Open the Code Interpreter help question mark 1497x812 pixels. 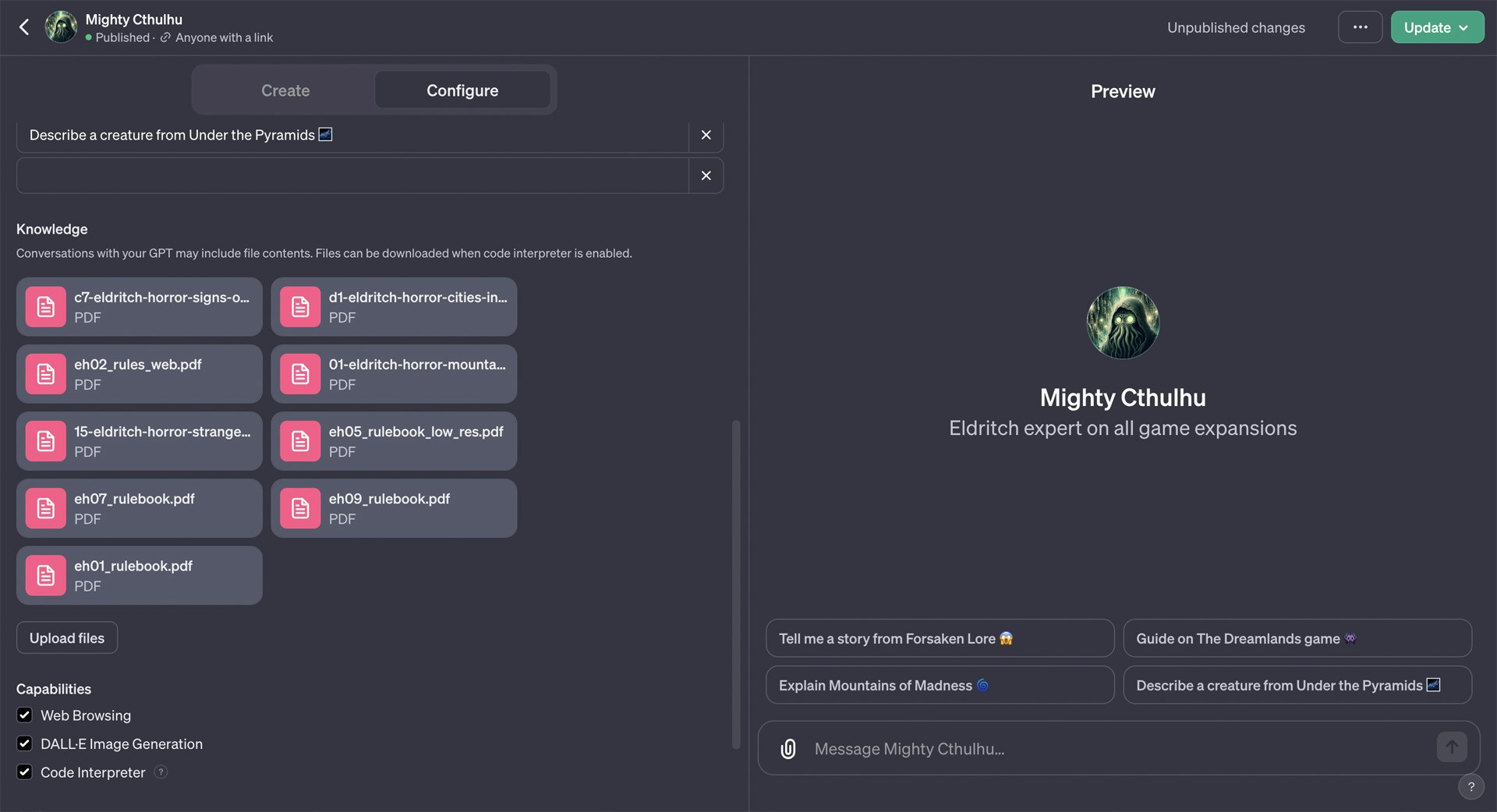point(161,771)
